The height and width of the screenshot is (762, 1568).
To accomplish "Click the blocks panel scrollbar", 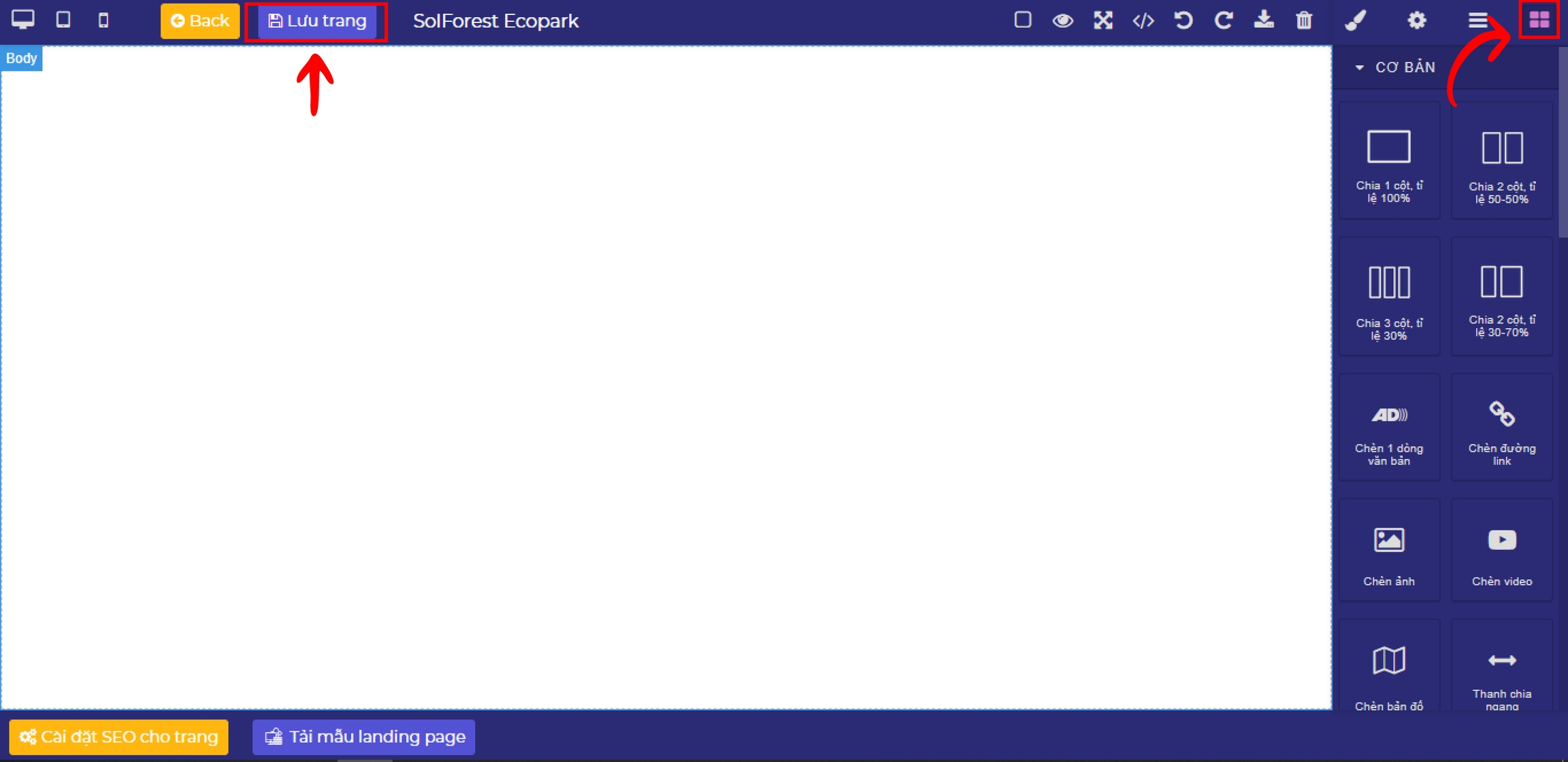I will [x=1563, y=143].
